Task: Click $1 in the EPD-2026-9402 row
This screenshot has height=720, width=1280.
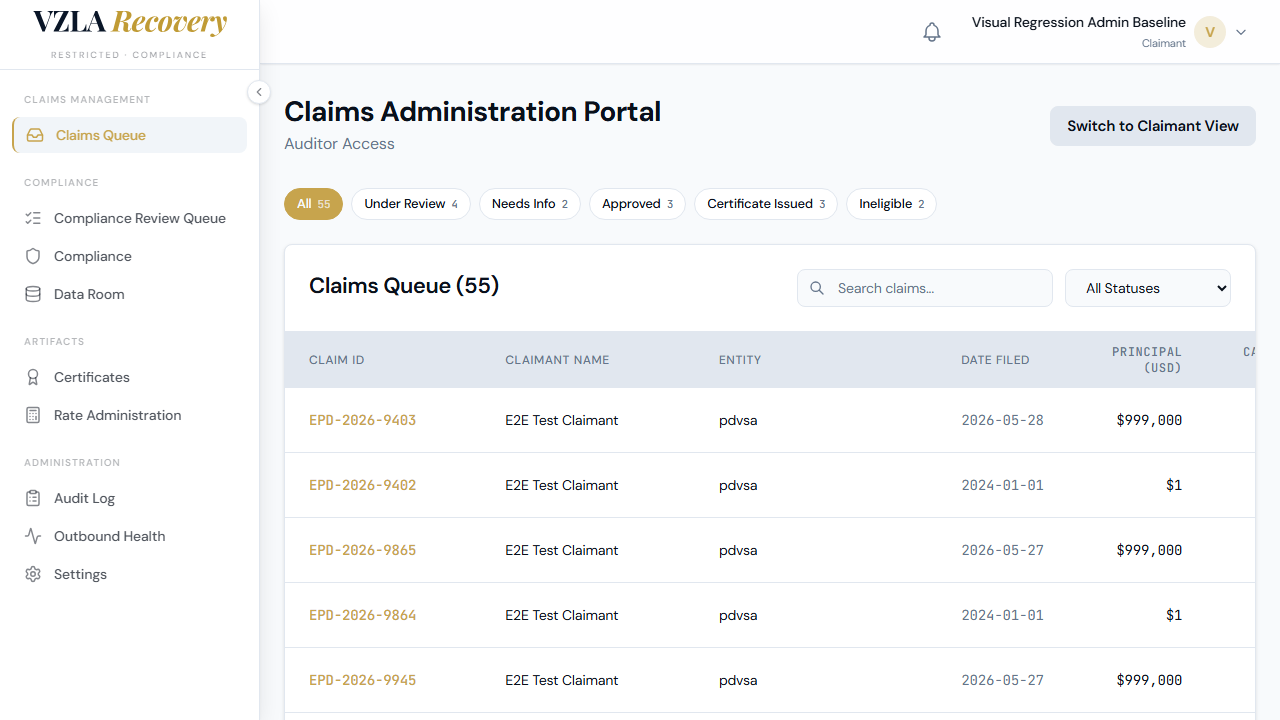Action: pos(1174,485)
